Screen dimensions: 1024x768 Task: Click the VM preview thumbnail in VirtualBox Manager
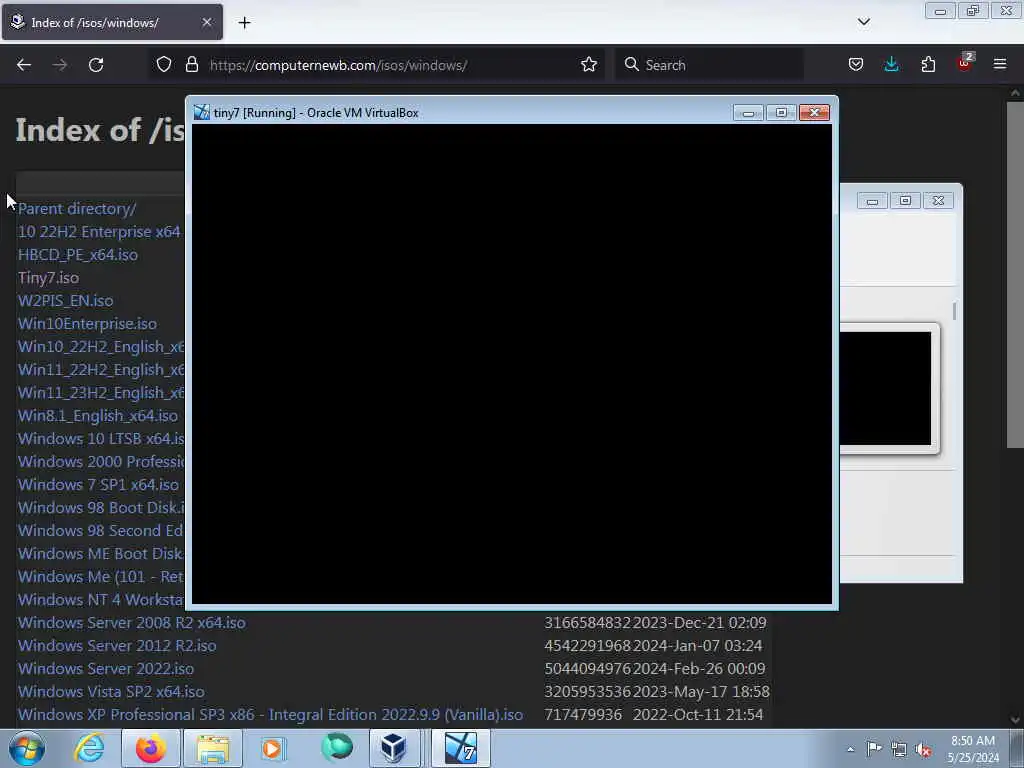pyautogui.click(x=886, y=389)
